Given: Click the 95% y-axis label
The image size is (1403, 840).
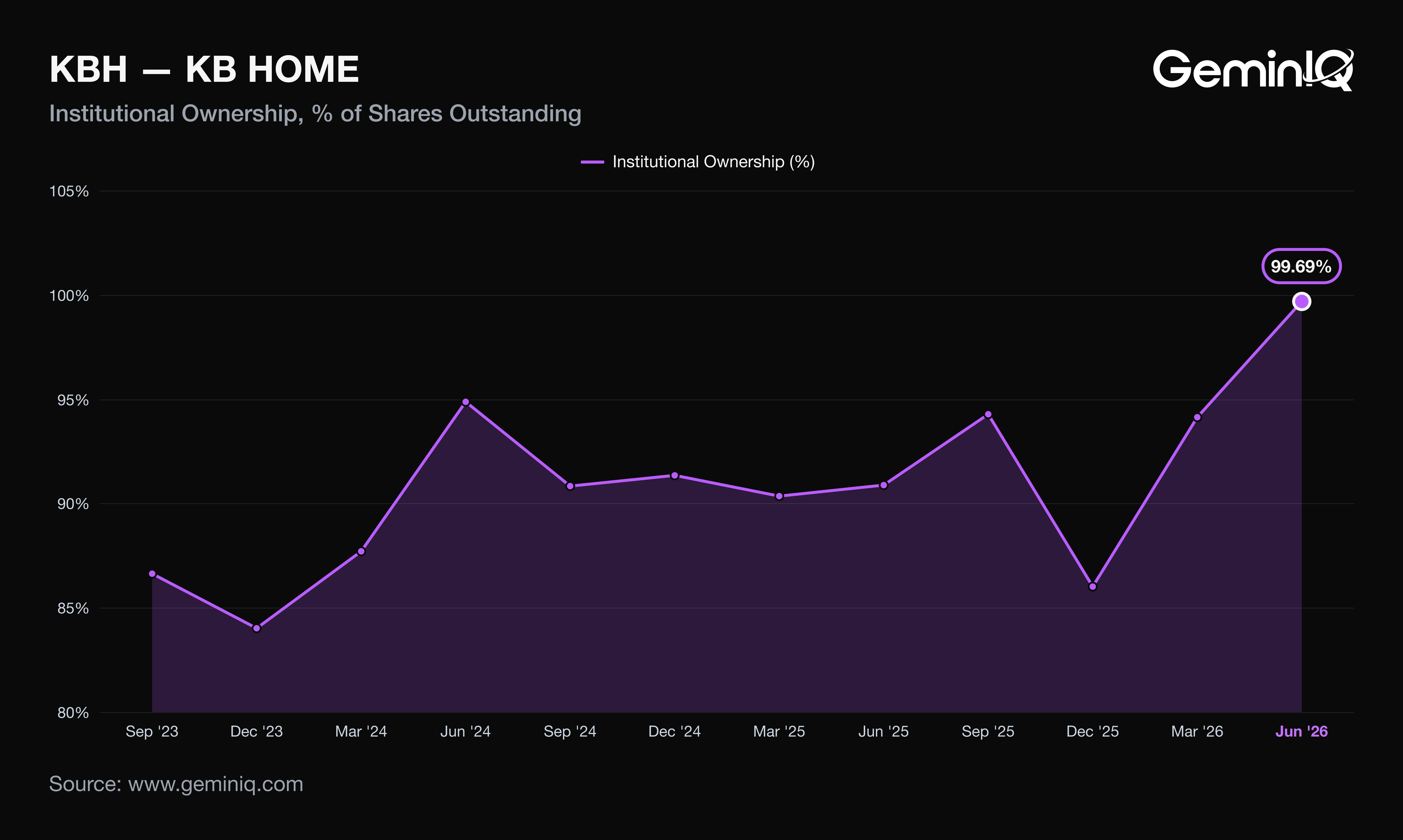Looking at the screenshot, I should (73, 400).
